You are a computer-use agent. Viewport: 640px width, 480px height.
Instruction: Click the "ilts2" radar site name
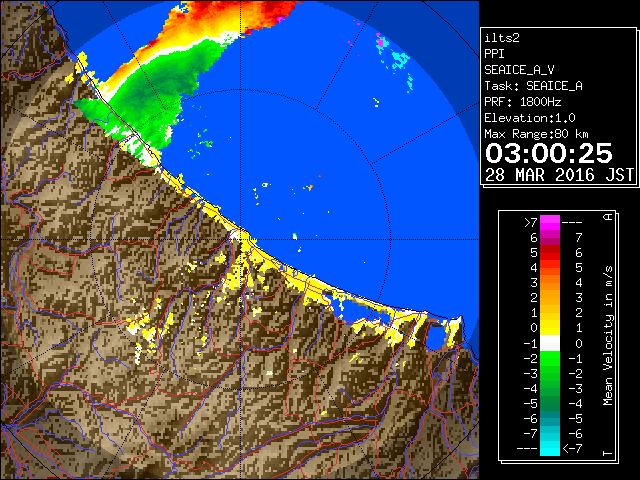click(502, 38)
